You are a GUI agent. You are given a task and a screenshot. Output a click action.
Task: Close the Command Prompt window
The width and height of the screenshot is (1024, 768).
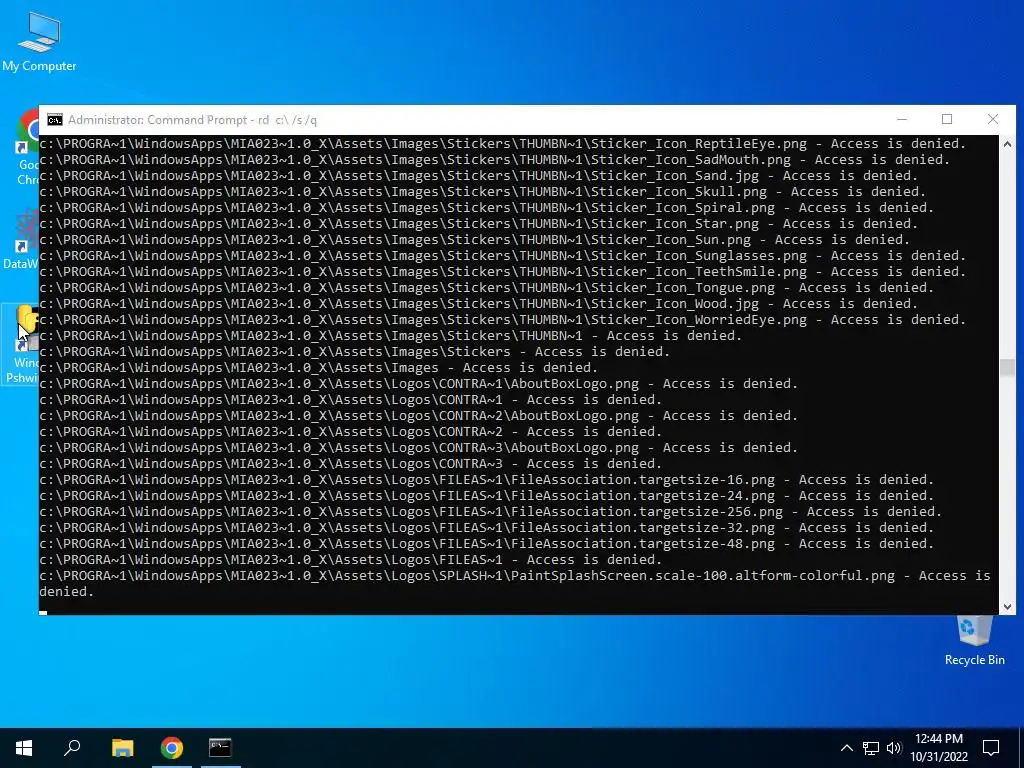(x=993, y=120)
